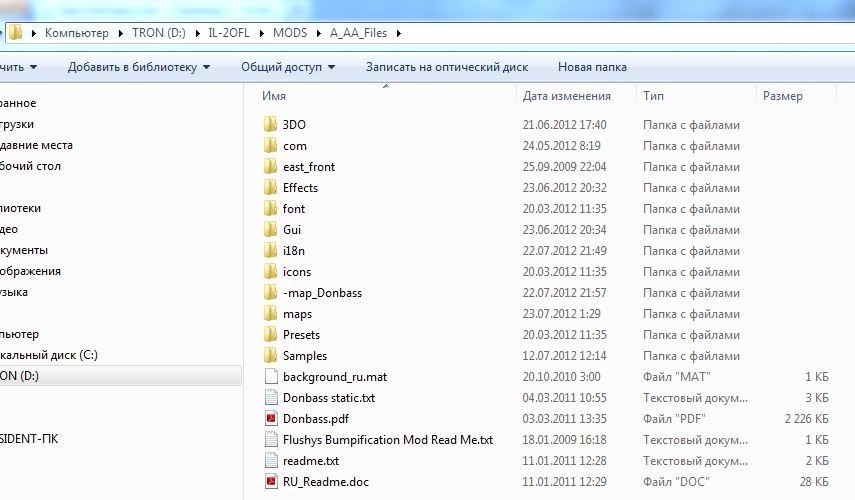Image resolution: width=855 pixels, height=500 pixels.
Task: Click the date 23.07.2012 1:29
Action: tap(562, 314)
